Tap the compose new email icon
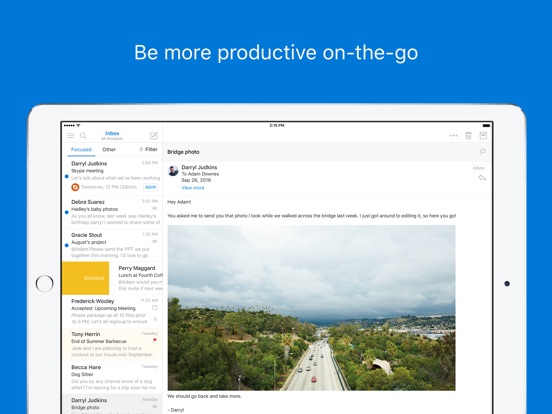 pos(154,136)
